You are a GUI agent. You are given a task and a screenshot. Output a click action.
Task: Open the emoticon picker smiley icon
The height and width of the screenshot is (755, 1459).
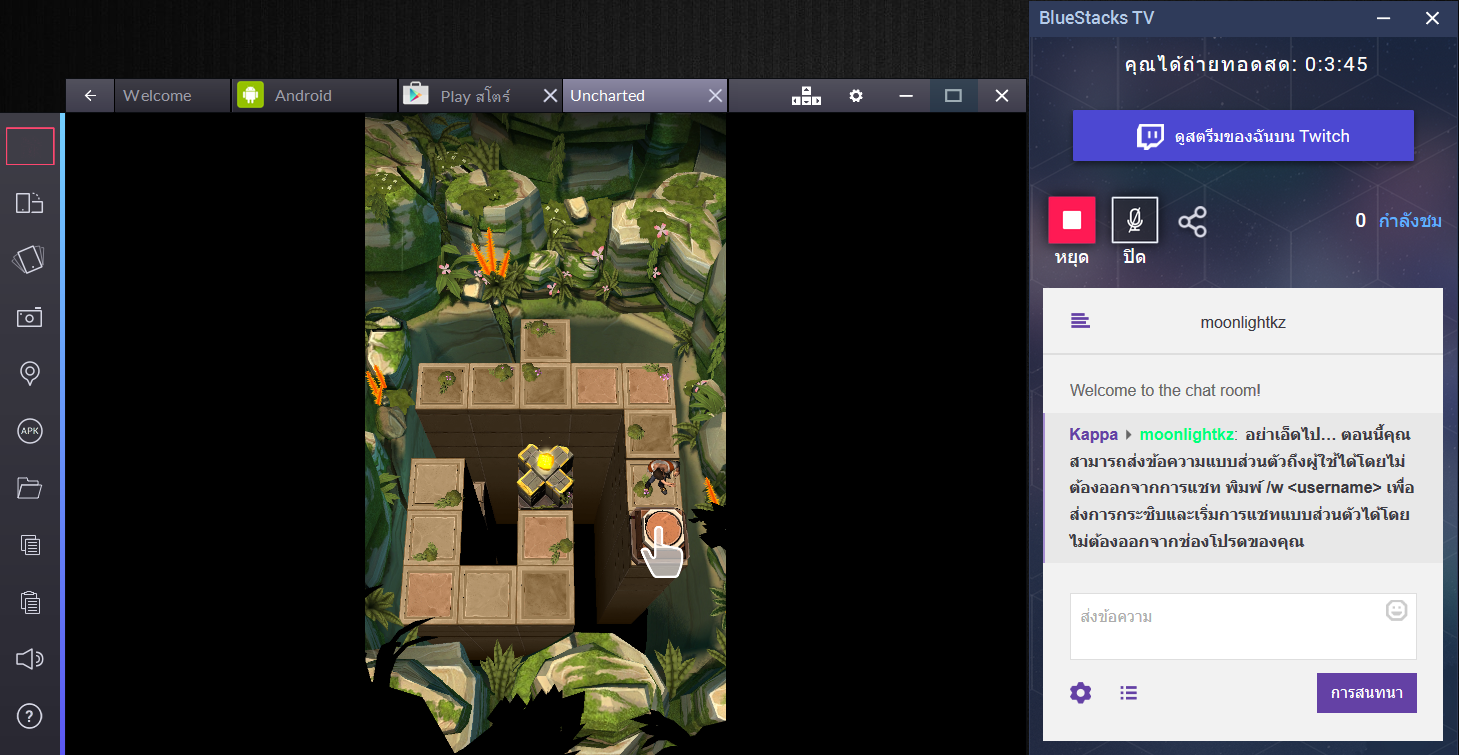pos(1397,610)
